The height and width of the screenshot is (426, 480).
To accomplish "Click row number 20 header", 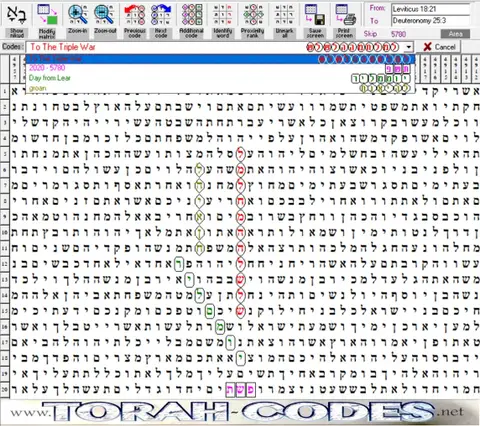I will pyautogui.click(x=5, y=389).
